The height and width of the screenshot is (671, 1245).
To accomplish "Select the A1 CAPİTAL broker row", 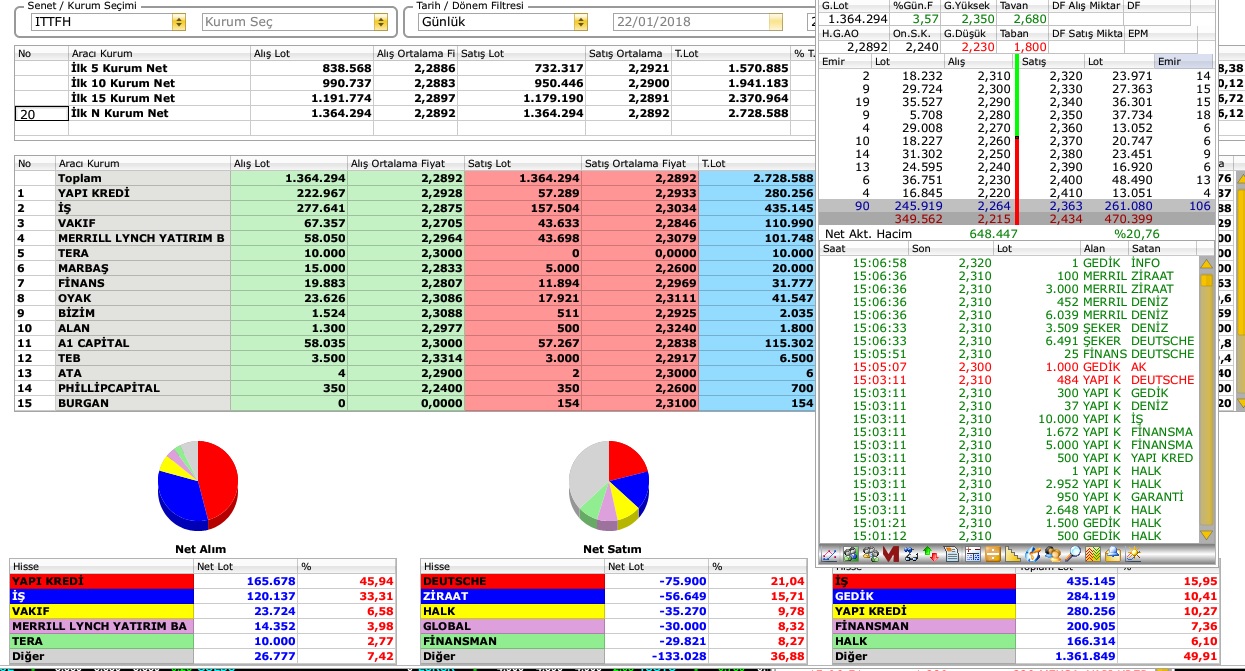I will coord(414,343).
